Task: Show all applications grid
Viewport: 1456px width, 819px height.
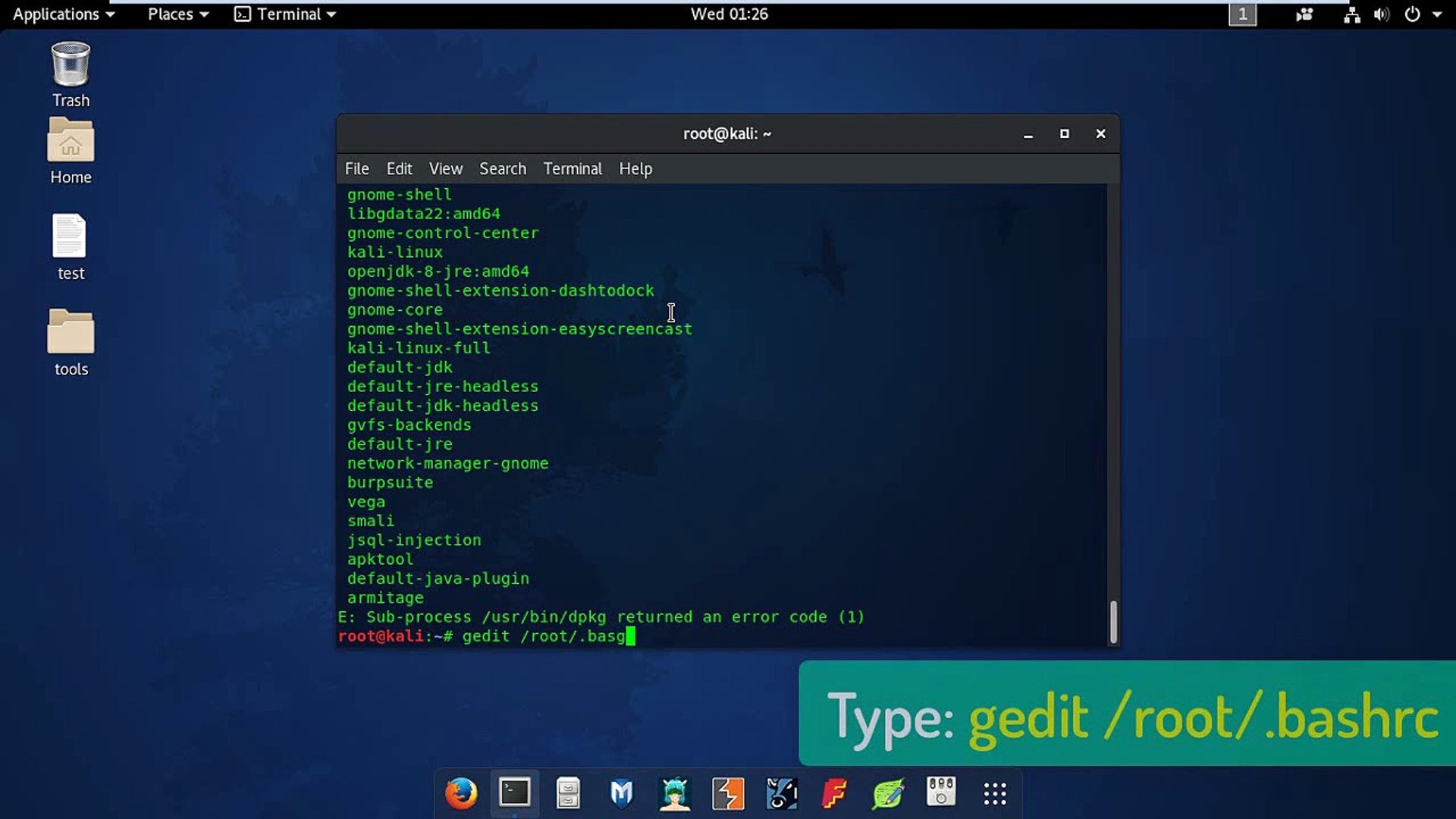Action: (994, 793)
